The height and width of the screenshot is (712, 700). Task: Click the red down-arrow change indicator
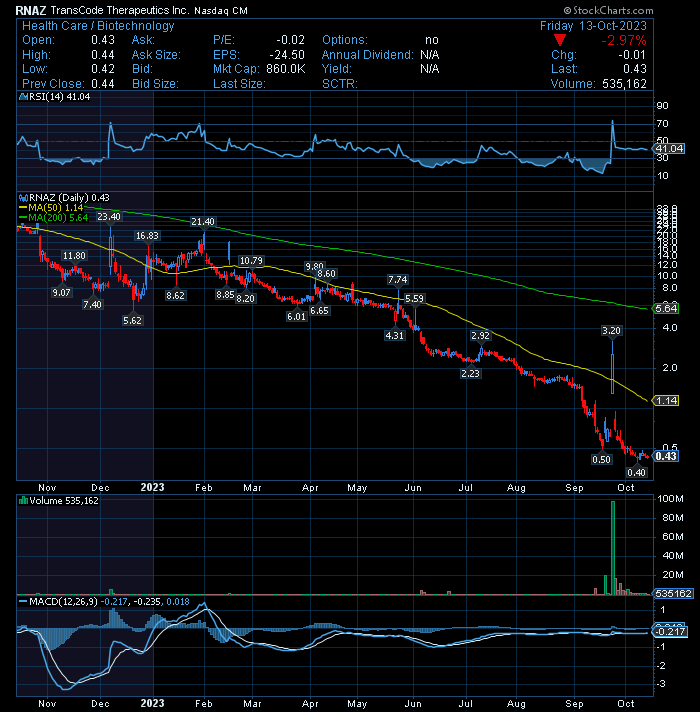click(560, 40)
